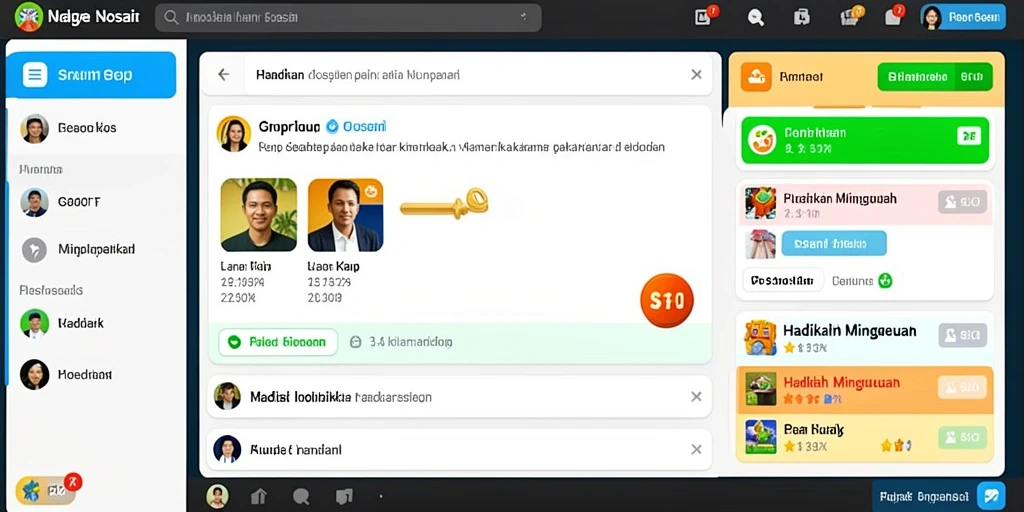Close the Handkan header bar
The width and height of the screenshot is (1024, 512).
click(x=696, y=74)
